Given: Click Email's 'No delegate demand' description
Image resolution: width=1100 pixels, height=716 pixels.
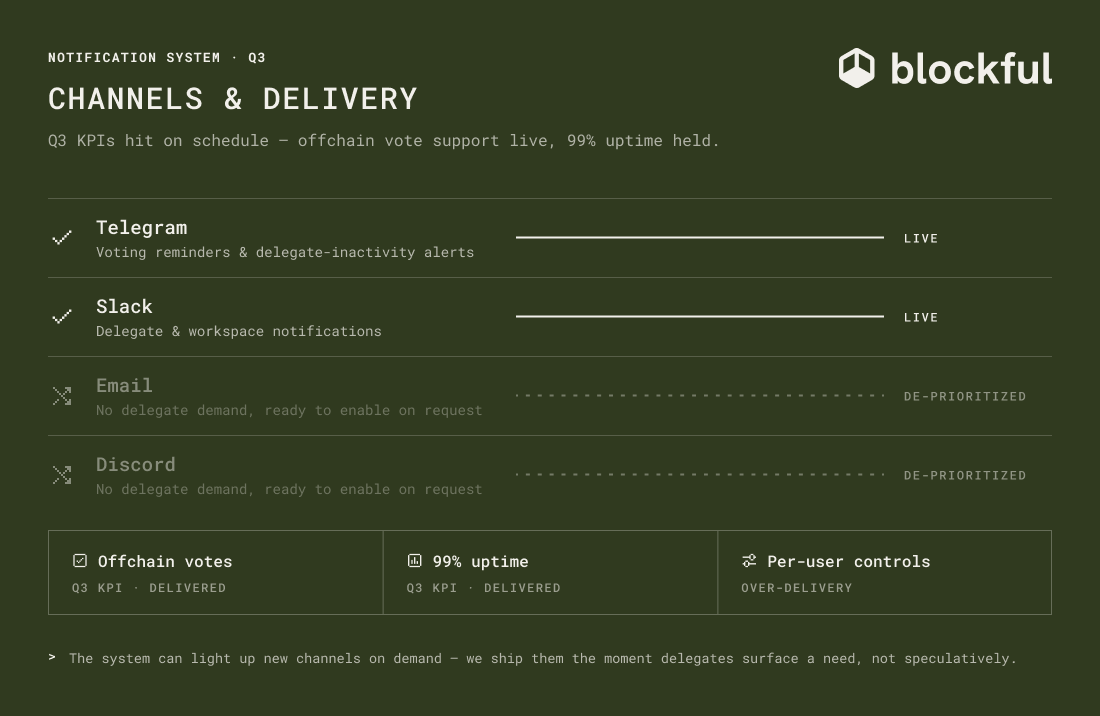Looking at the screenshot, I should tap(289, 410).
